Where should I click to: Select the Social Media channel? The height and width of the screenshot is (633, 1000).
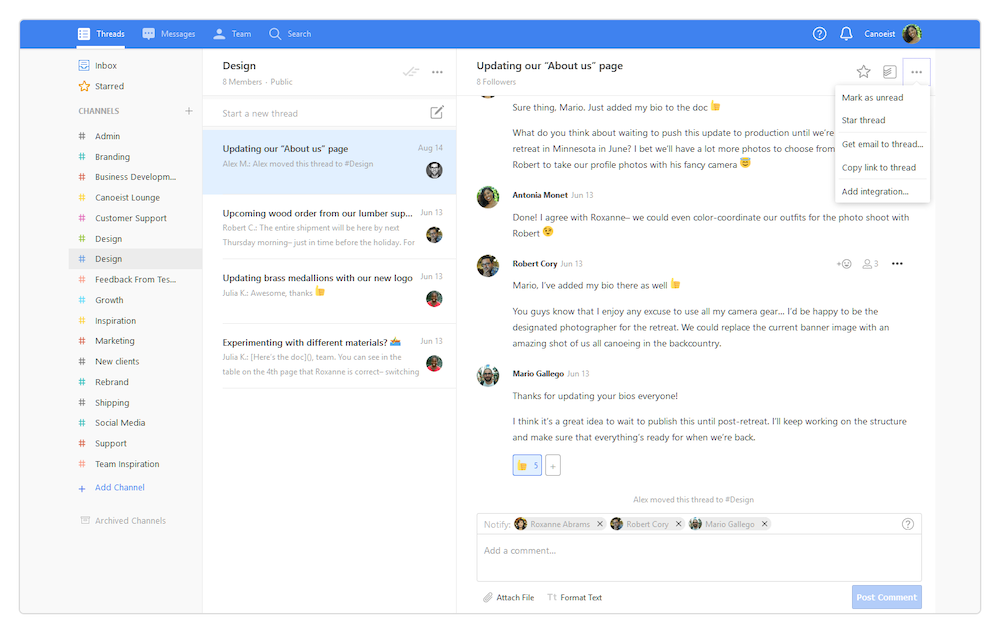pos(135,423)
